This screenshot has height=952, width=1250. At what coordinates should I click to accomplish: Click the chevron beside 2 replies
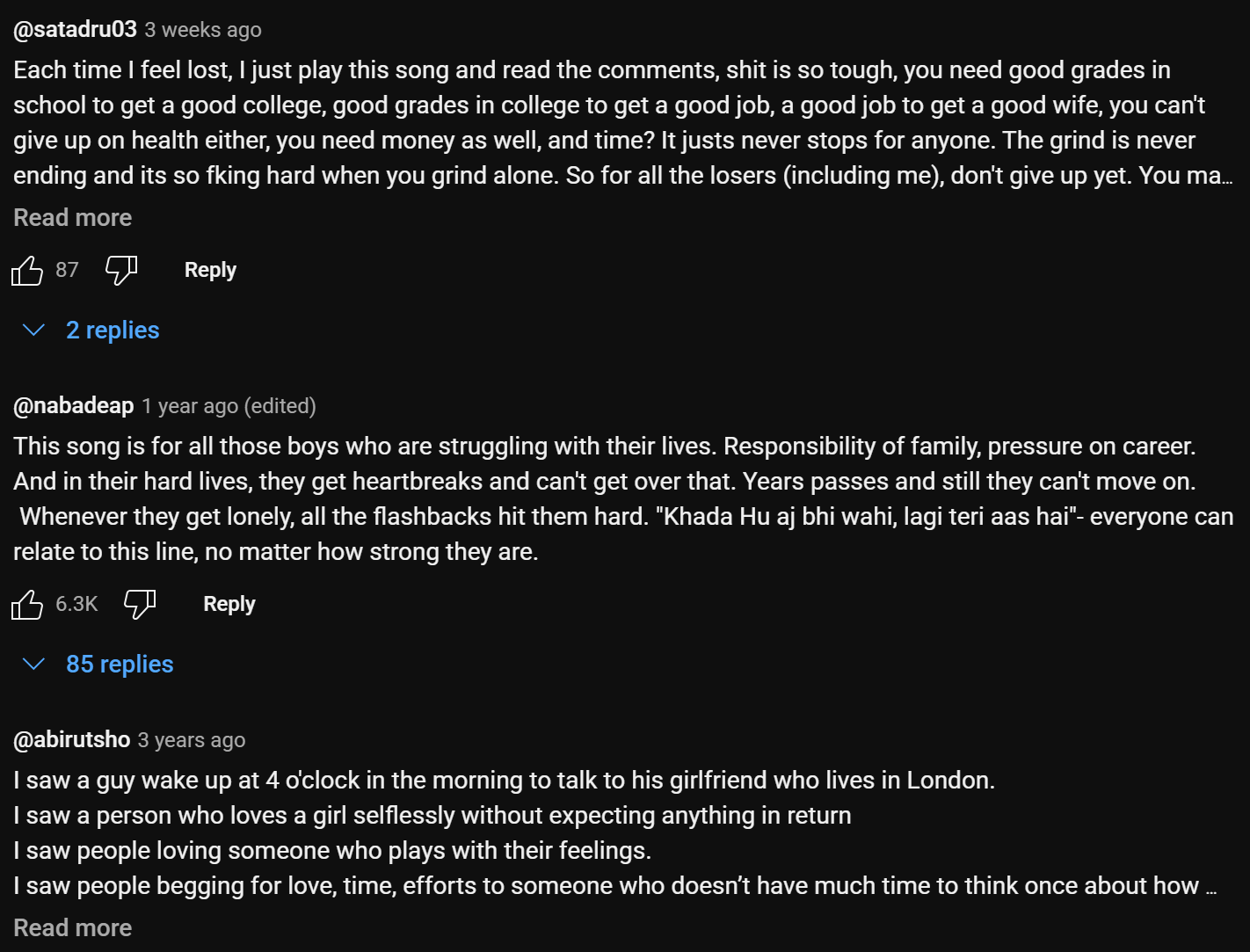pos(33,330)
